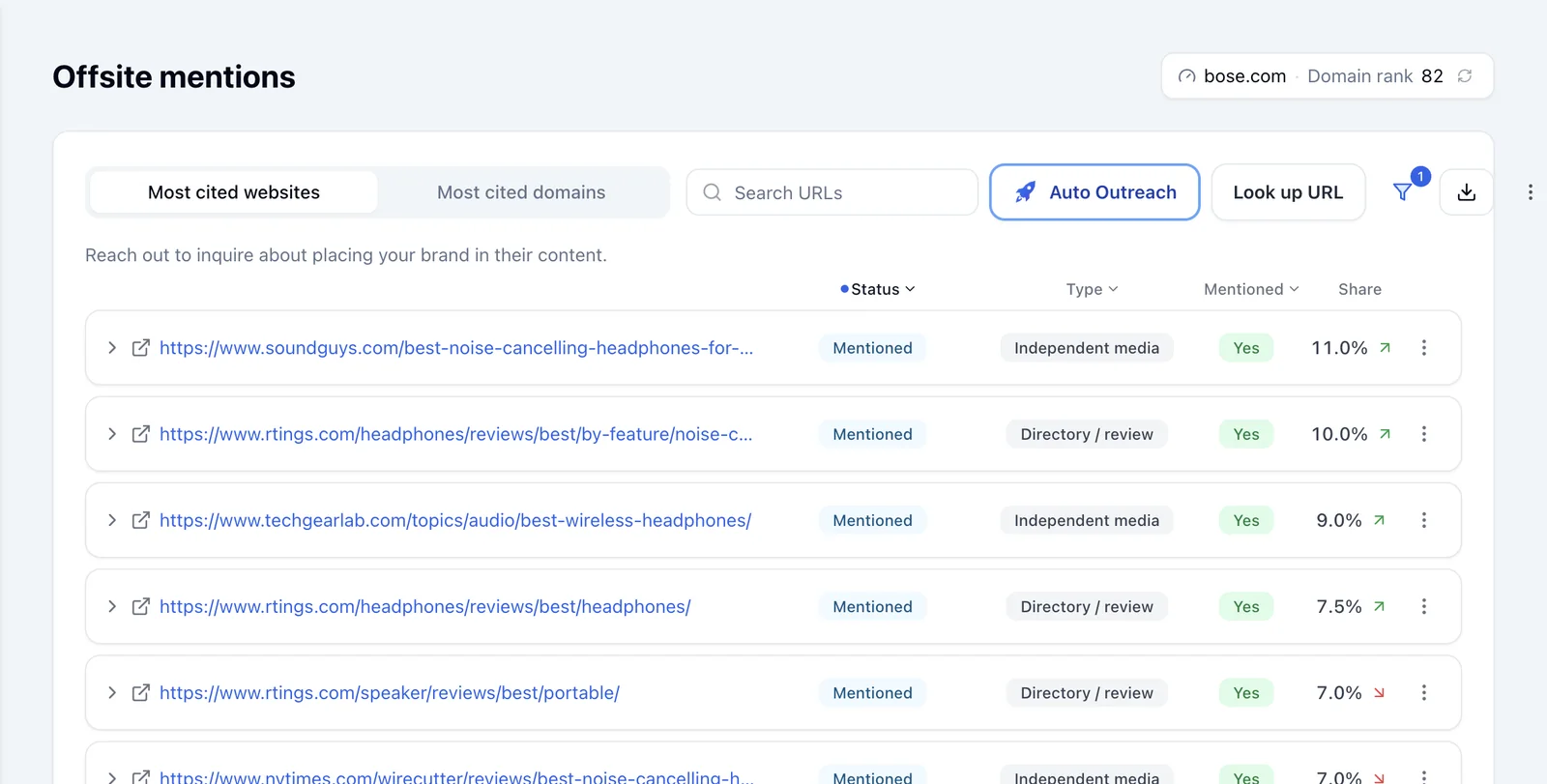1547x784 pixels.
Task: Open row menu for rtings speaker portable row
Action: (x=1423, y=693)
